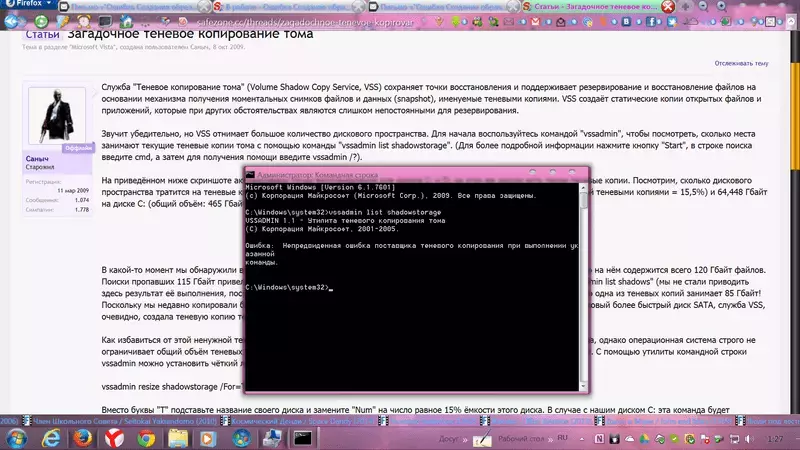Click the Command Prompt vertical scrollbar
Screen dimensions: 800x450
click(584, 286)
